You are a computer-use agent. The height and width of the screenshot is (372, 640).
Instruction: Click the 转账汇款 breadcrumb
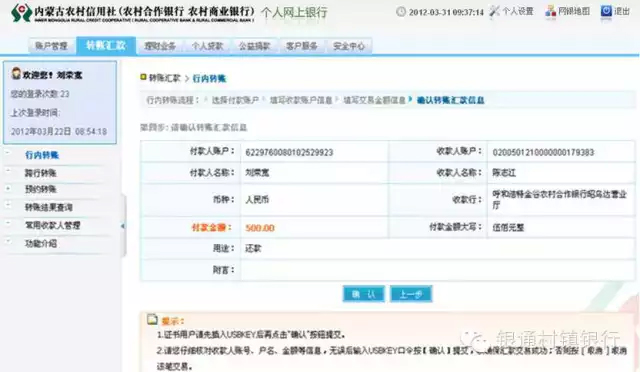pos(164,78)
